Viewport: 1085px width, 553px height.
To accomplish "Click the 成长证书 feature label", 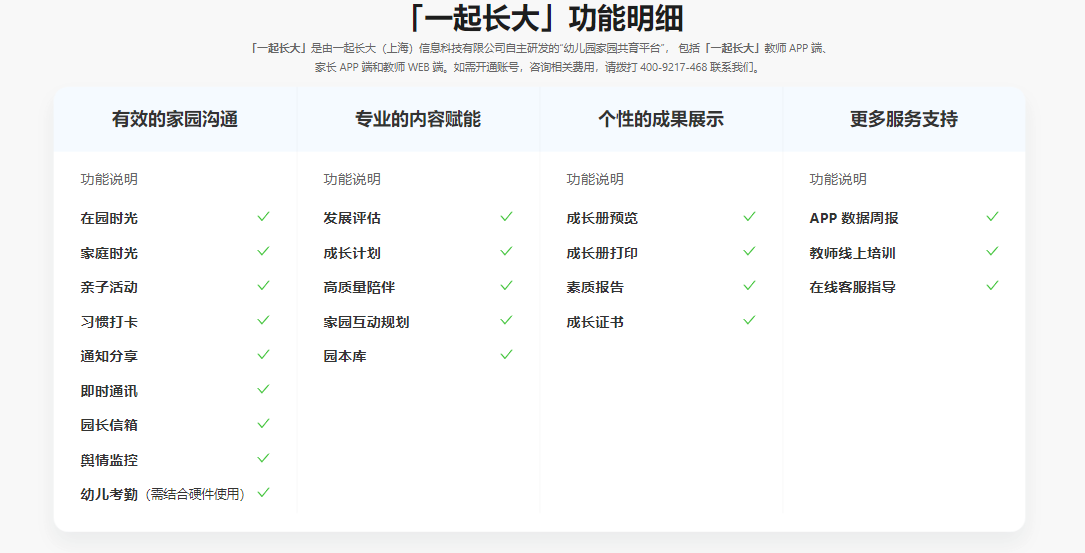I will (x=594, y=322).
